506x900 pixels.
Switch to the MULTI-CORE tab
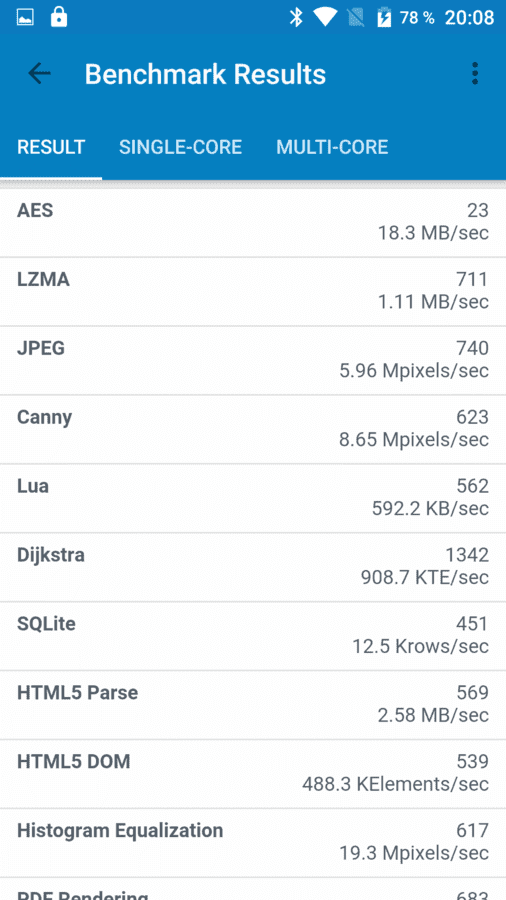click(332, 147)
